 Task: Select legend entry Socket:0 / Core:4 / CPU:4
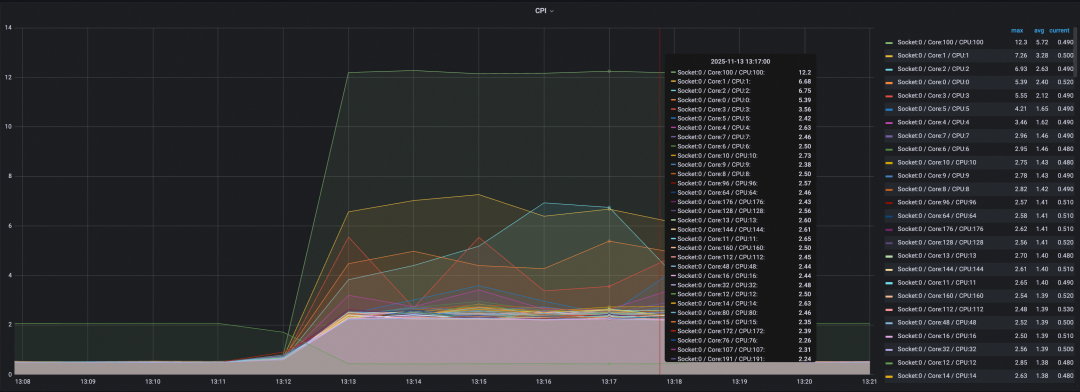coord(932,123)
